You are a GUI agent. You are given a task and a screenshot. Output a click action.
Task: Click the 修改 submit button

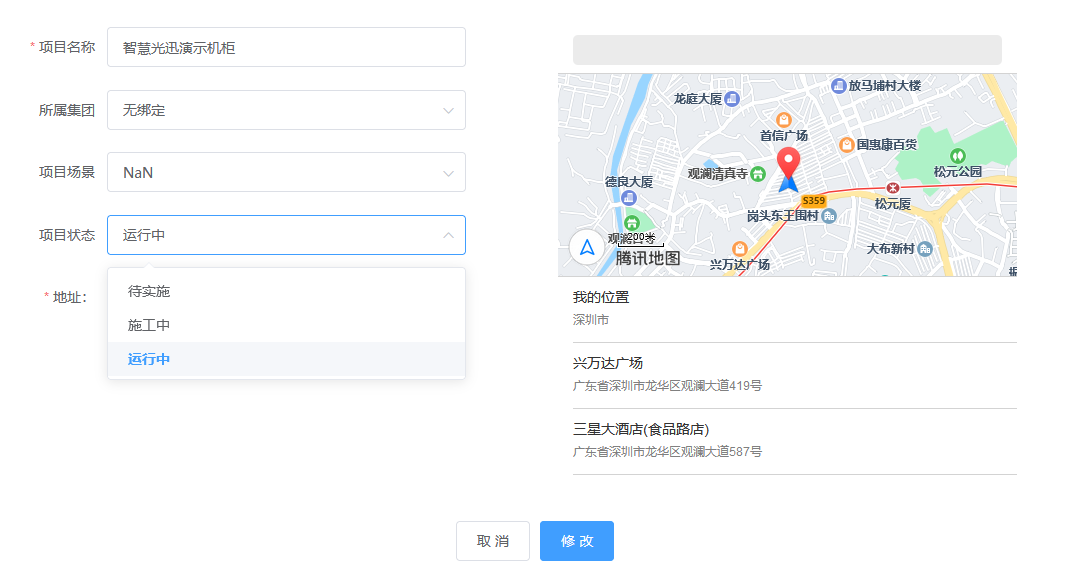tap(577, 541)
